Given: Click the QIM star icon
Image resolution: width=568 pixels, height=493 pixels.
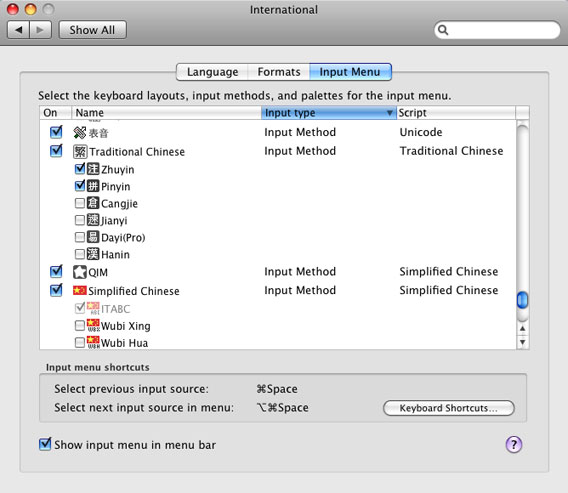Looking at the screenshot, I should (80, 272).
